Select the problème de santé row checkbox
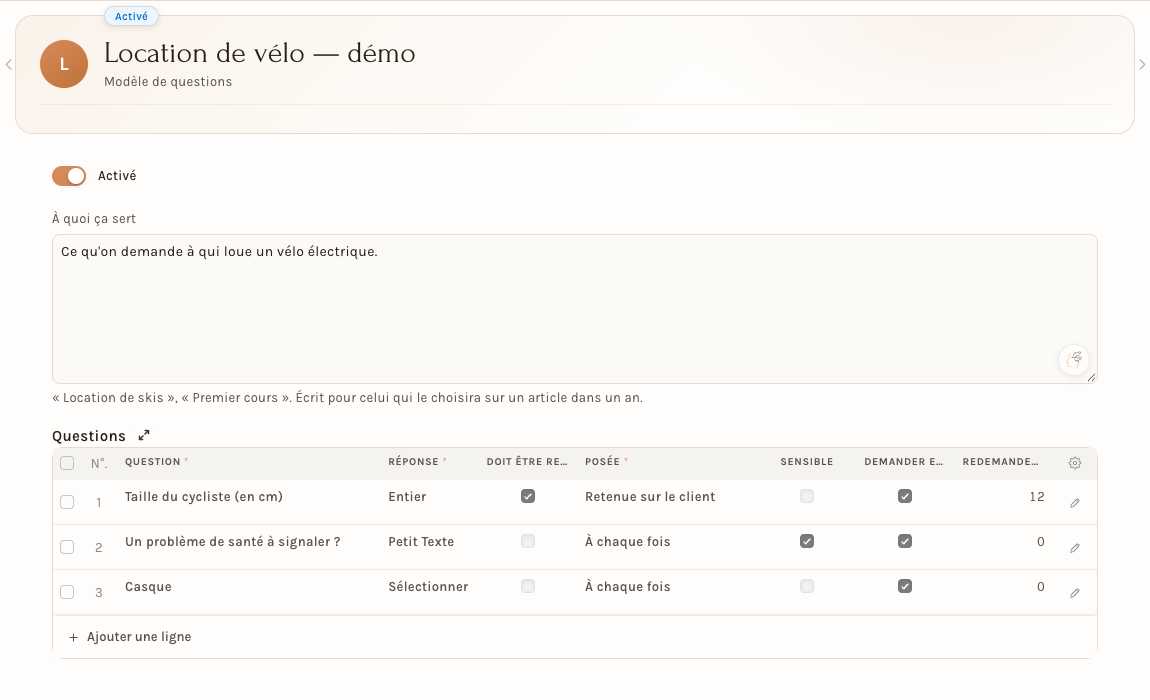 pyautogui.click(x=67, y=547)
